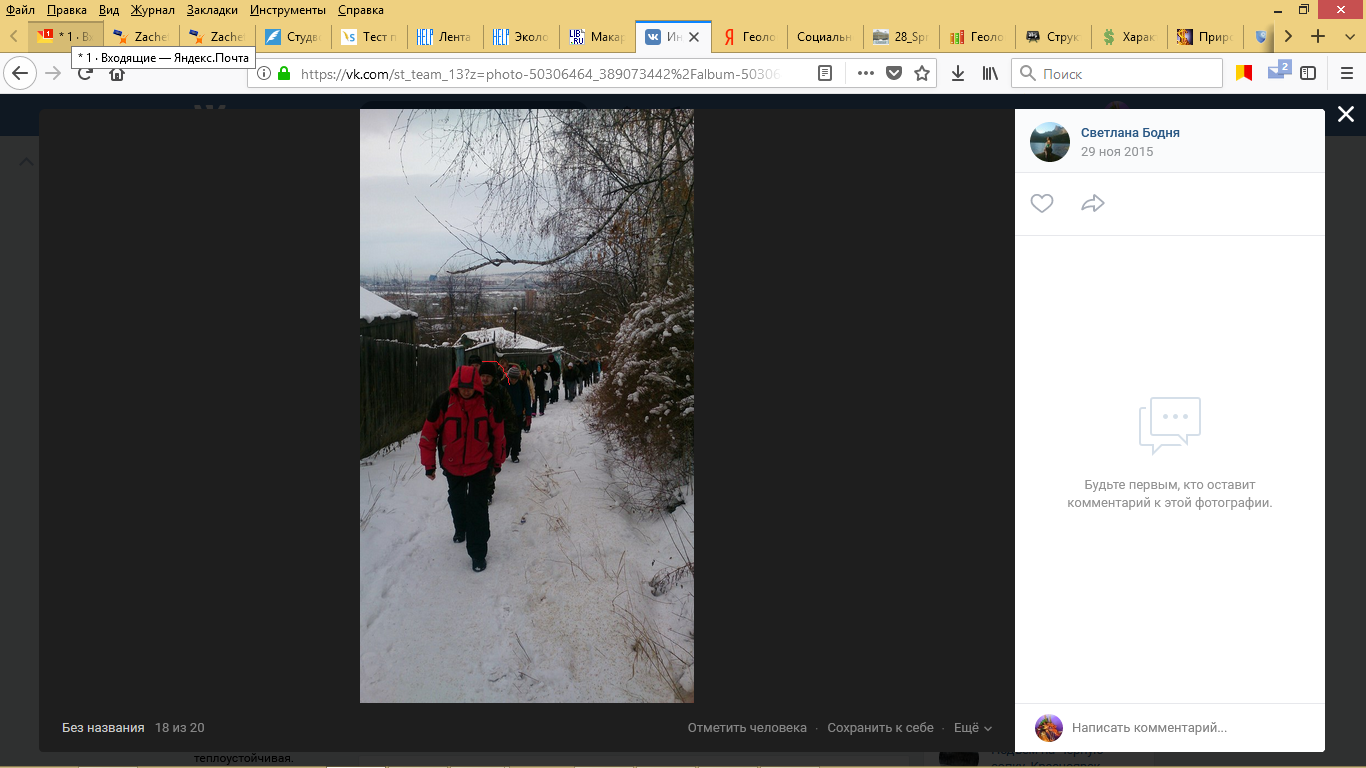Click the Yandex Mail notification icon
1366x768 pixels.
1278,72
